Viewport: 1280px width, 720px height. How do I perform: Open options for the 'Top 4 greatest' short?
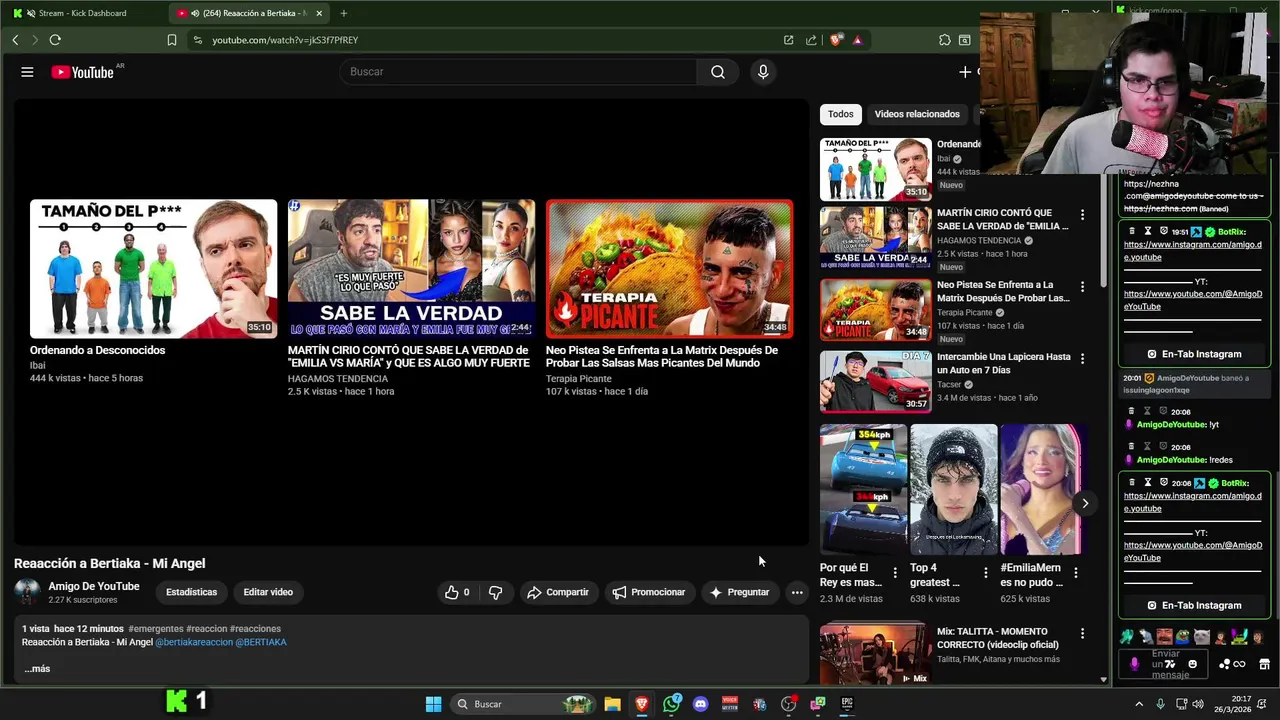point(985,573)
